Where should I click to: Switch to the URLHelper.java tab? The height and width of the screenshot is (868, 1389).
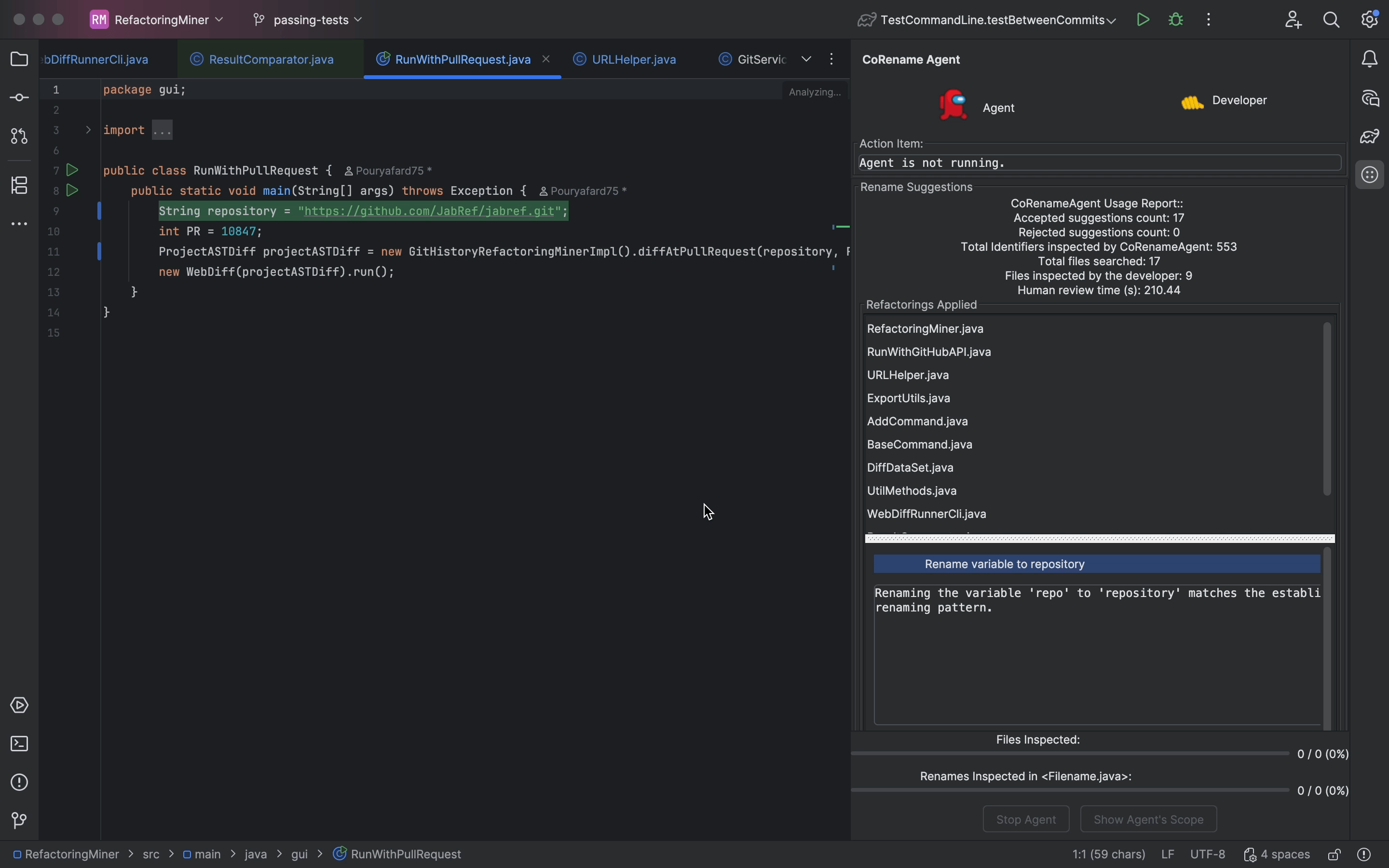(x=634, y=60)
